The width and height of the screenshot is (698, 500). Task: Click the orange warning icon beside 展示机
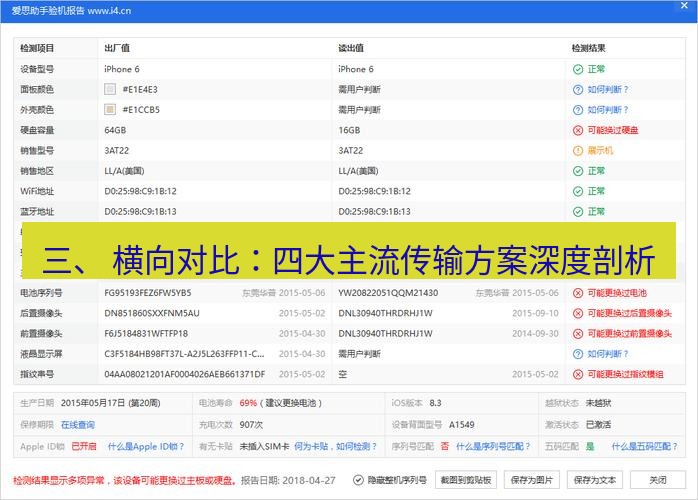(x=577, y=150)
